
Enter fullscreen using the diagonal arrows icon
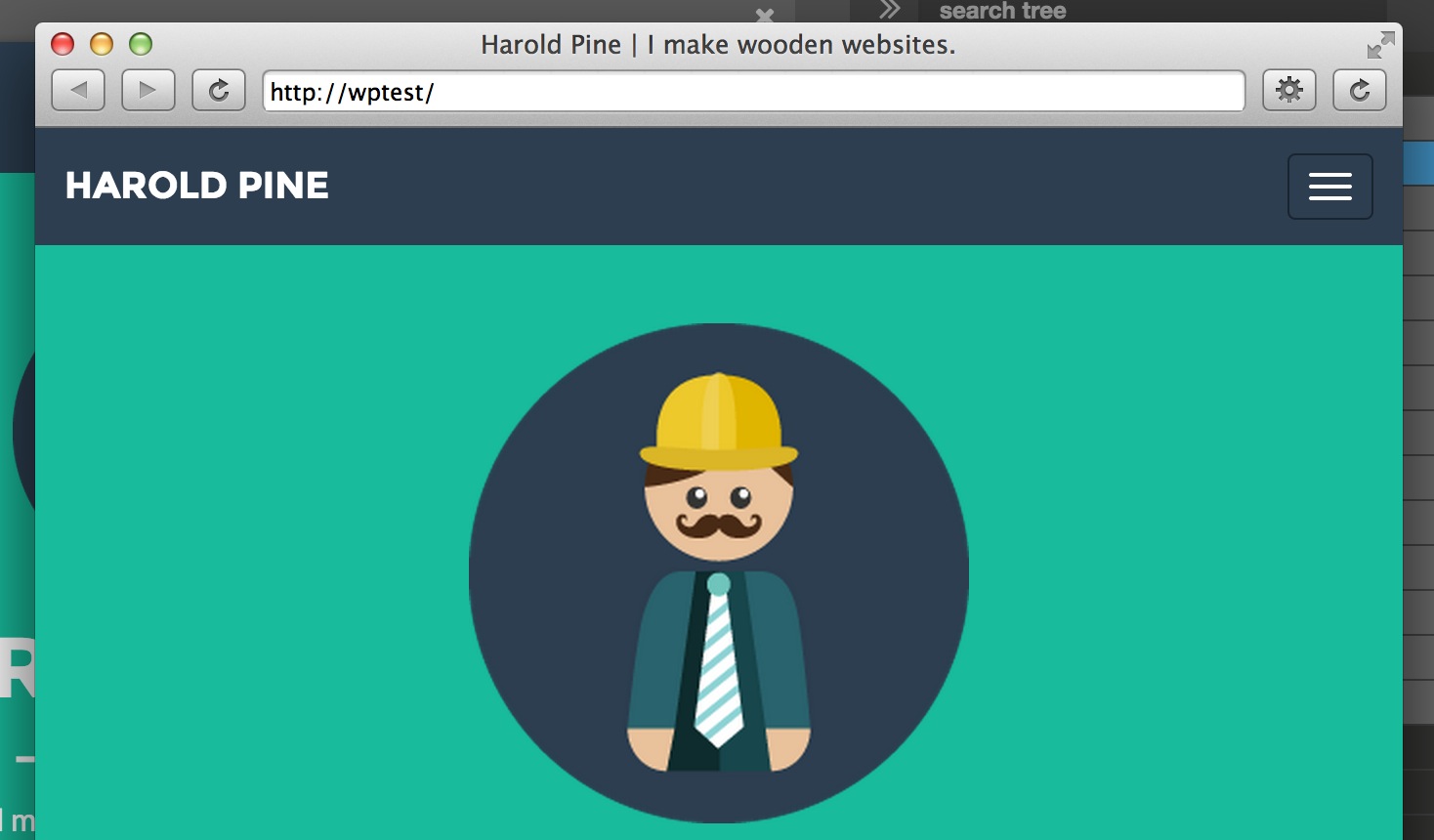[x=1380, y=45]
